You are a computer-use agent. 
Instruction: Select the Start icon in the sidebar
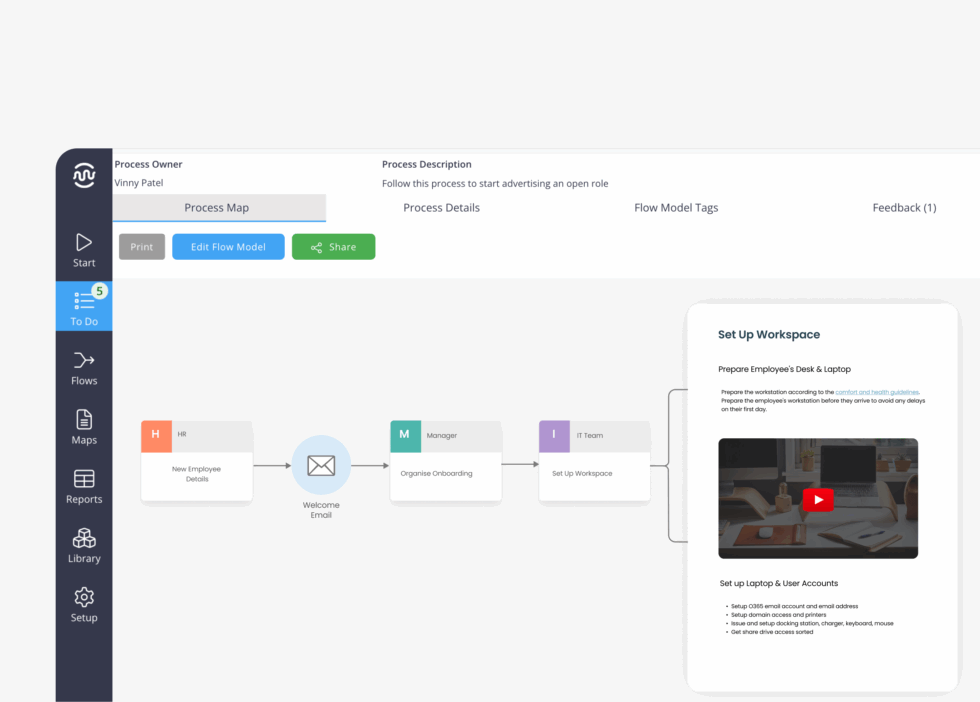pos(83,244)
